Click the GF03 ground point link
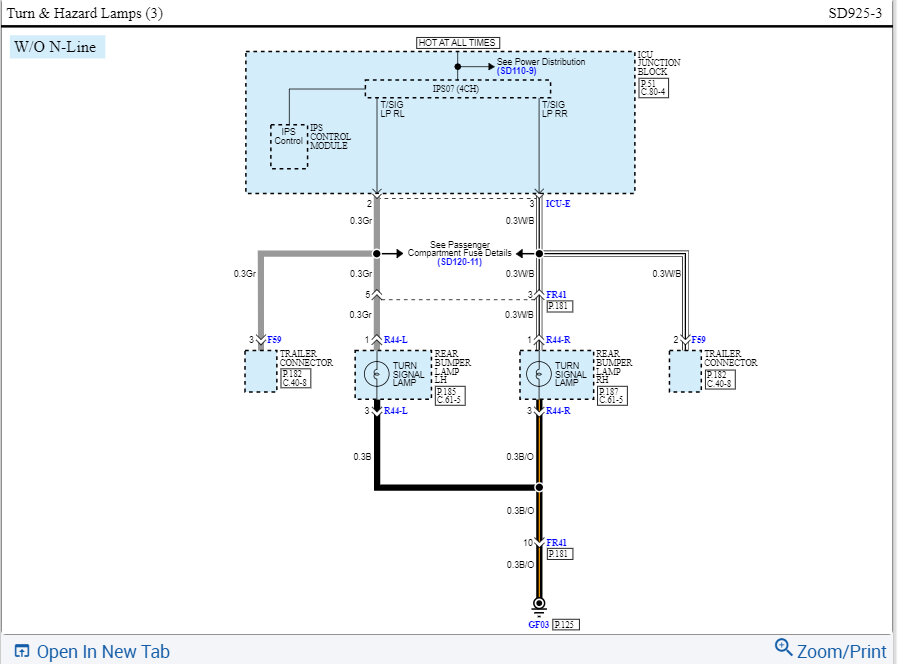Image resolution: width=910 pixels, height=664 pixels. point(539,625)
